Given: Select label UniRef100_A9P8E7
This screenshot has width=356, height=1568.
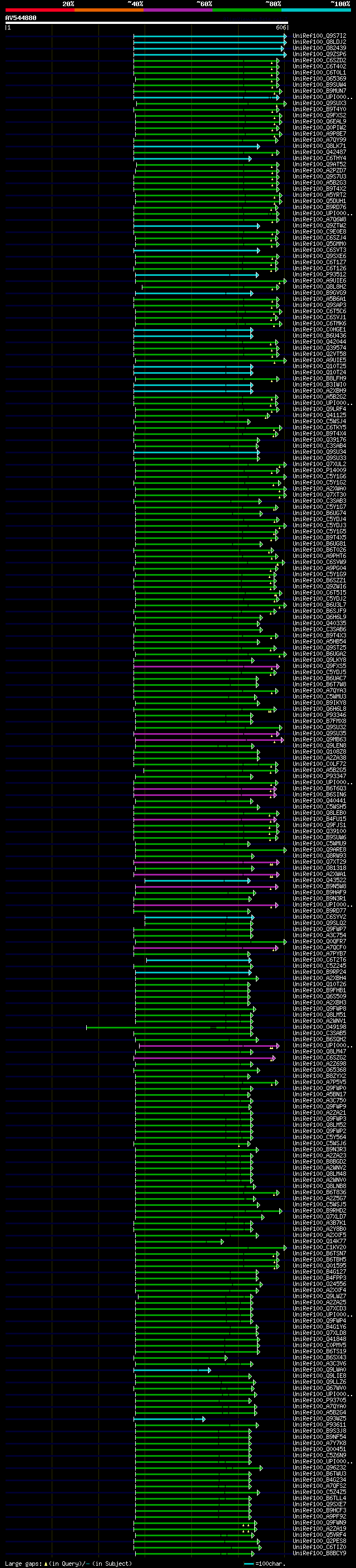Looking at the screenshot, I should 319,134.
